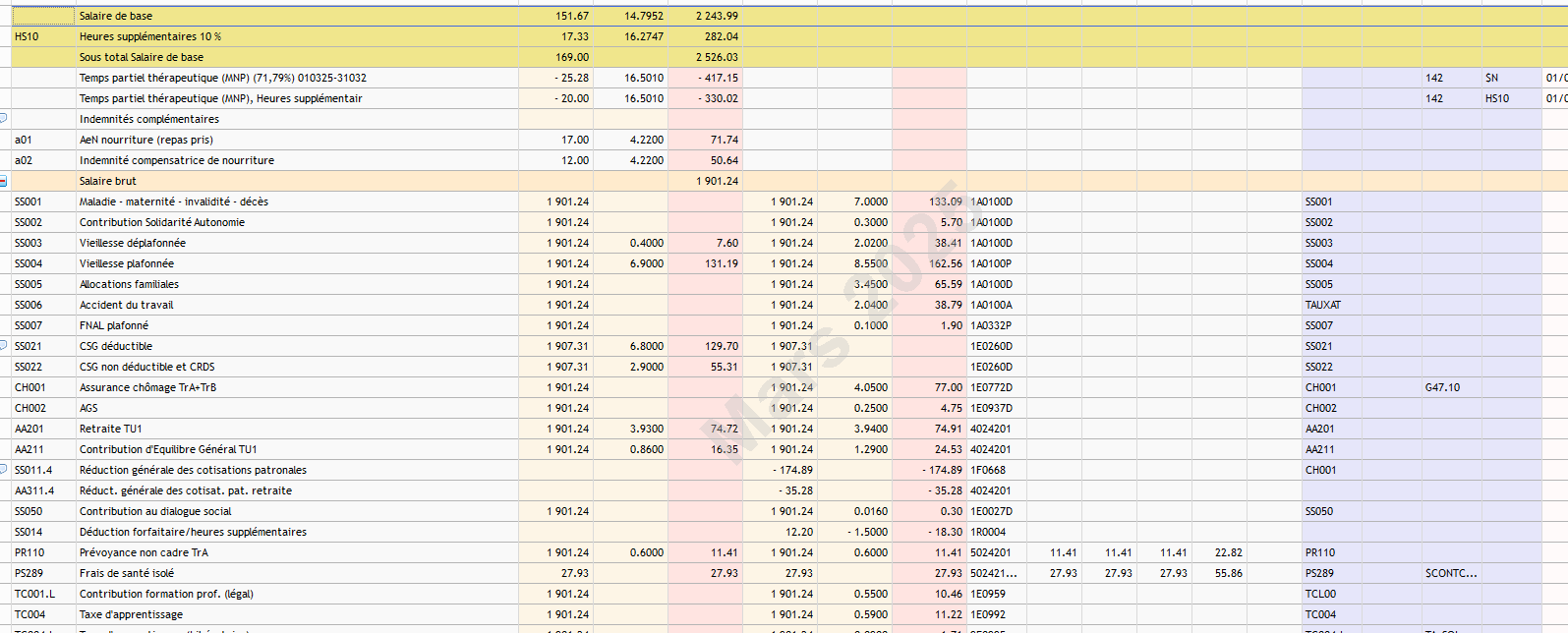Screen dimensions: 1568x633
Task: Select the 'Taxe d'apprentissage' label
Action: click(x=131, y=614)
